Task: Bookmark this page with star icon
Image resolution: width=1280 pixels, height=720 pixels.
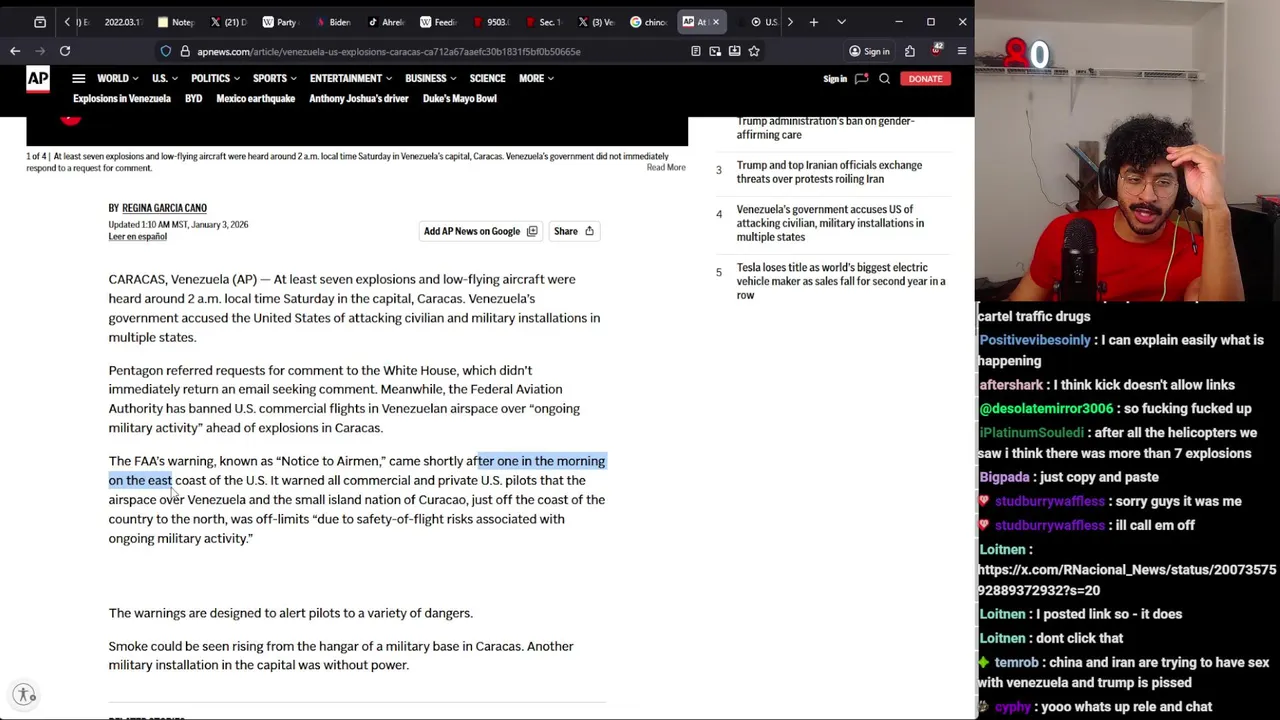Action: point(754,51)
